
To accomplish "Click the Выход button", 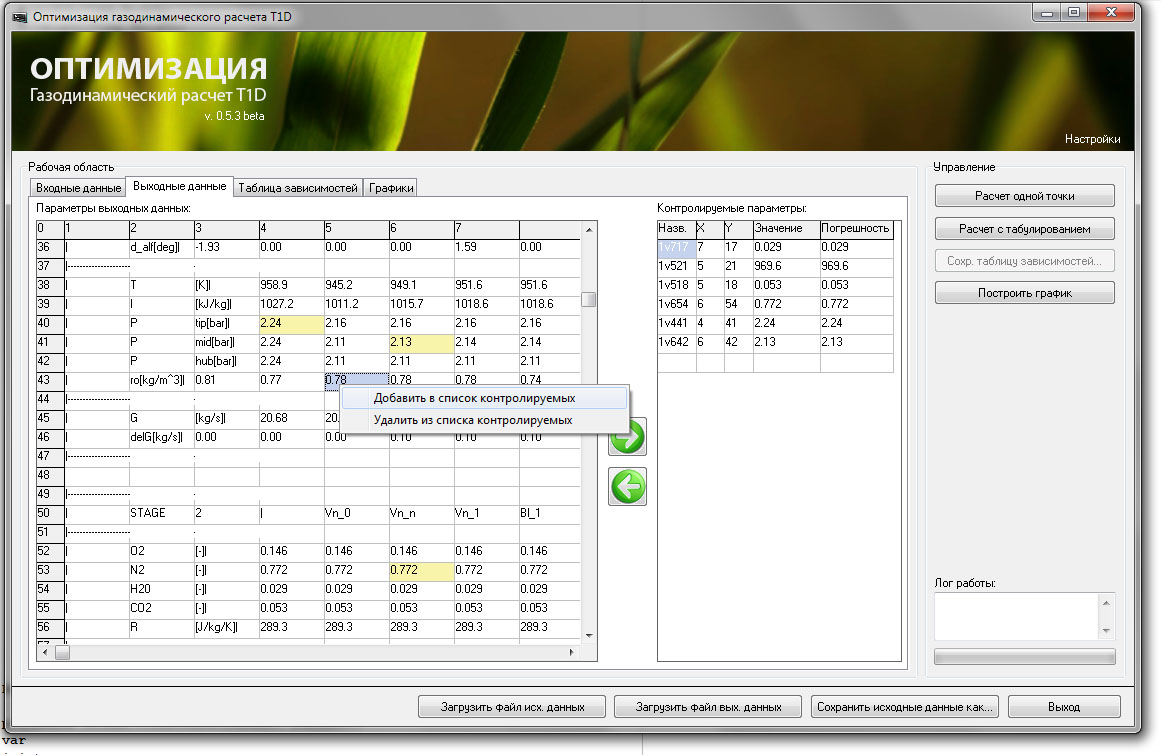I will click(1064, 707).
